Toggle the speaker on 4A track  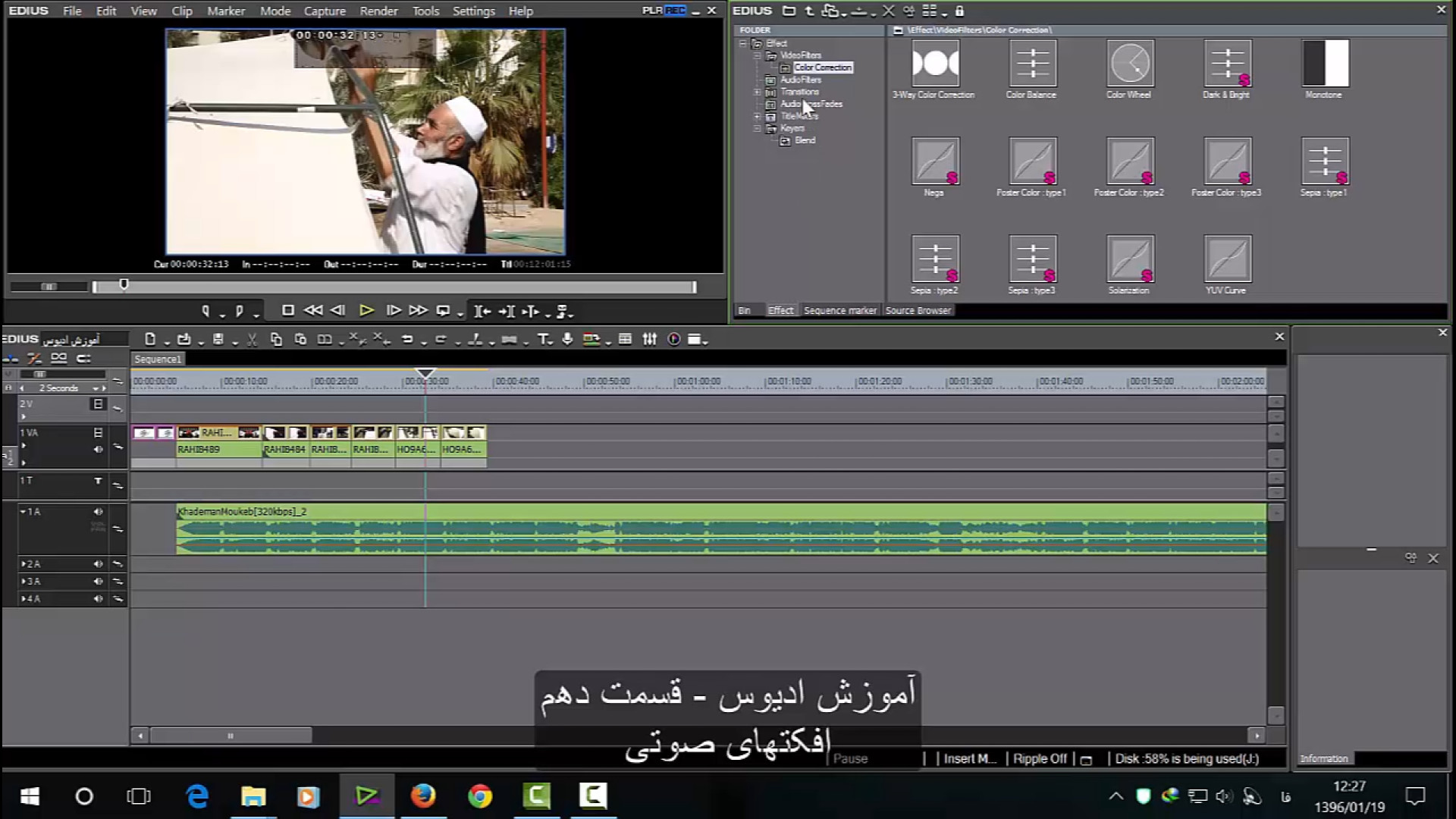[98, 598]
